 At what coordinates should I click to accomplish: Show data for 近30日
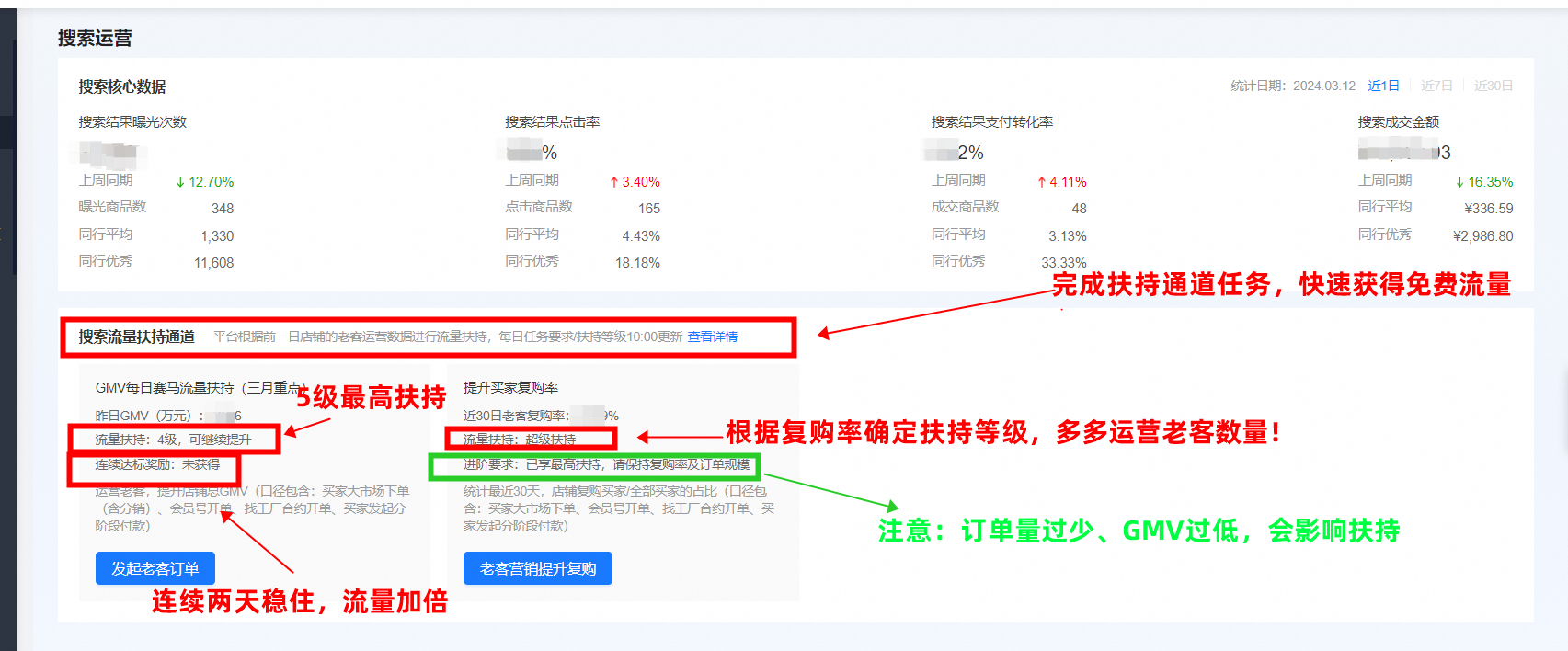(1494, 86)
